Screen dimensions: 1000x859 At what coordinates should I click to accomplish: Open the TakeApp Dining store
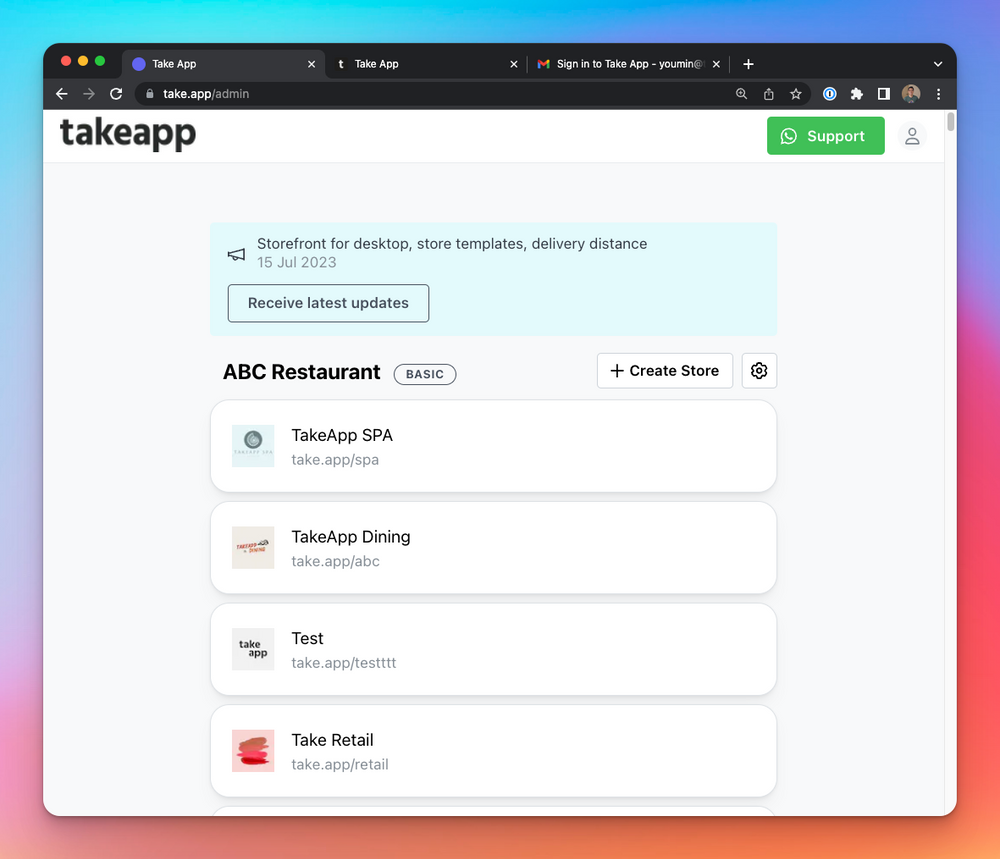(494, 548)
